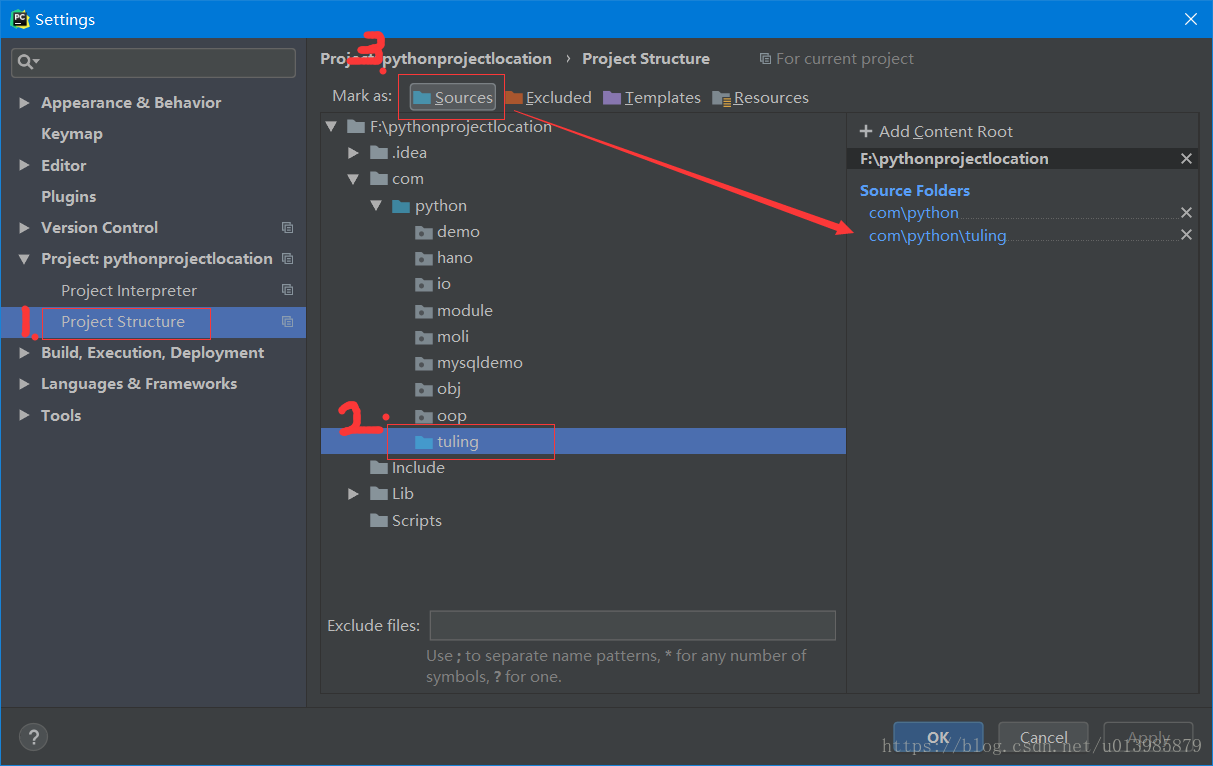The image size is (1213, 766).
Task: Unmark com\python\tuling source folder with X
Action: pyautogui.click(x=1186, y=235)
